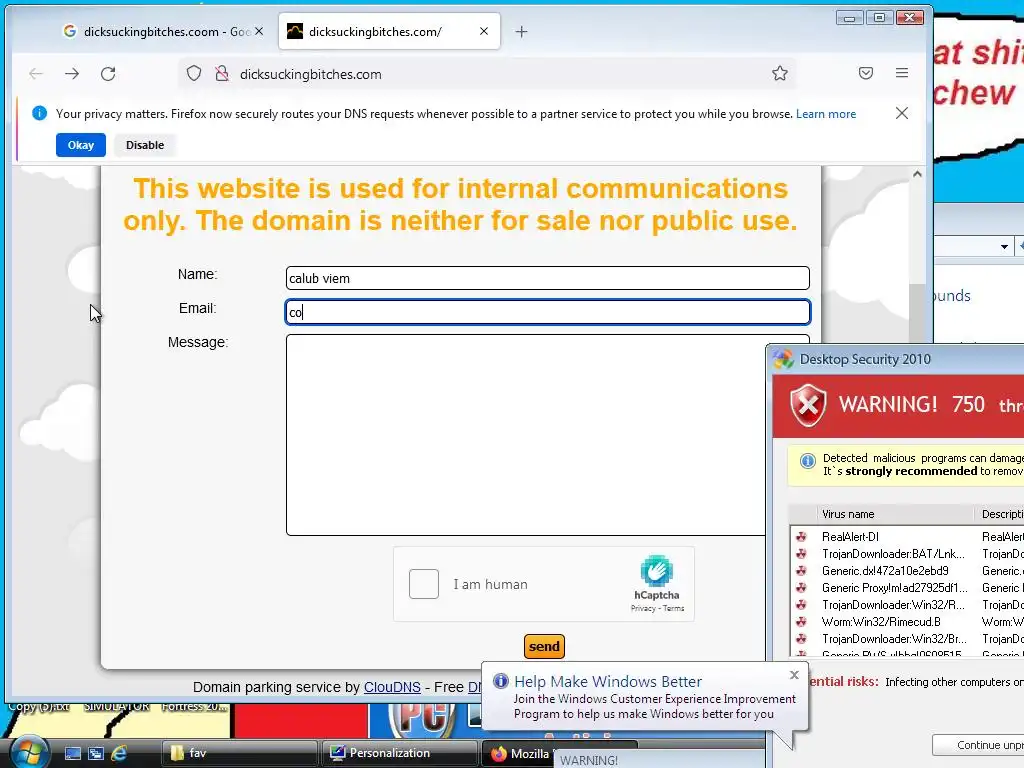This screenshot has height=768, width=1024.
Task: Check the I am human hCaptcha box
Action: click(x=424, y=584)
